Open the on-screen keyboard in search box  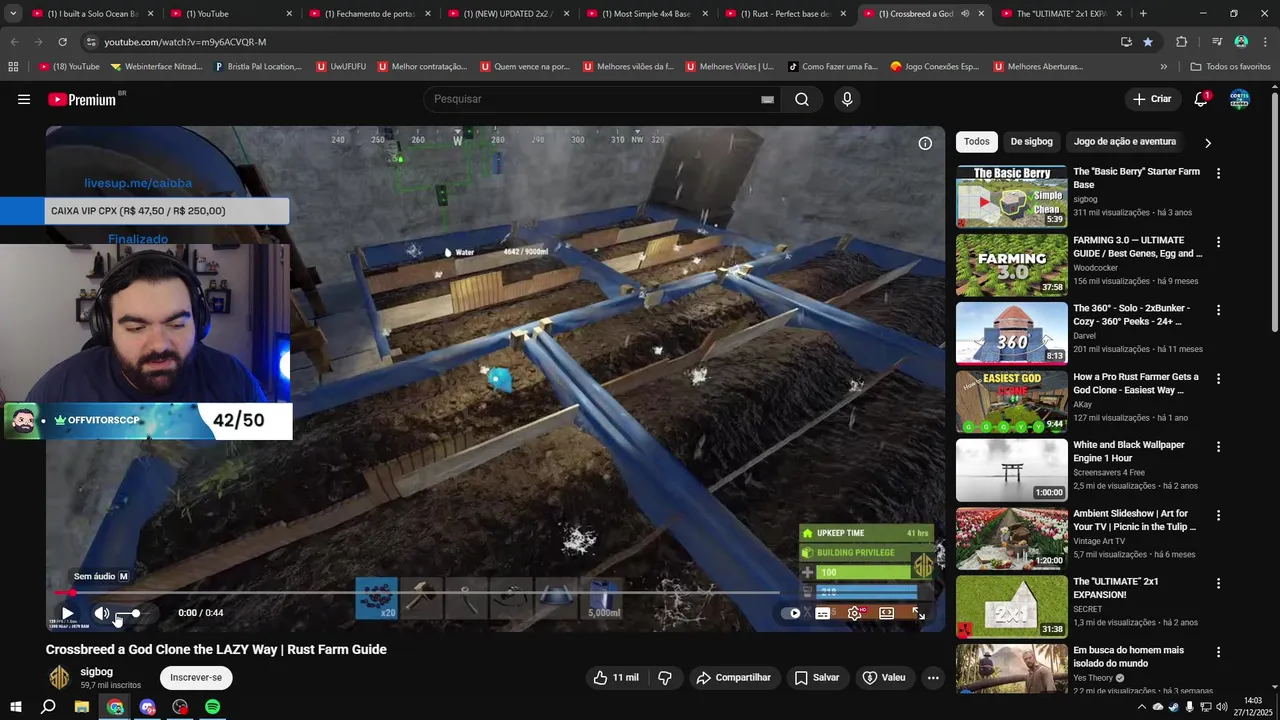tap(767, 99)
